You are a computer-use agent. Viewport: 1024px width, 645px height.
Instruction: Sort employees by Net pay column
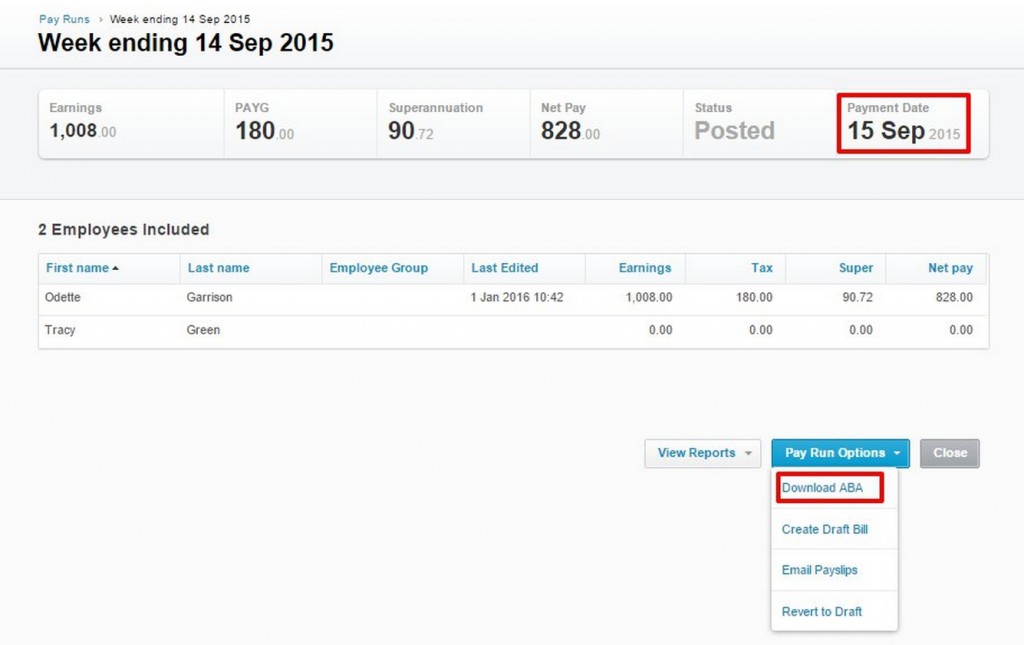pyautogui.click(x=946, y=268)
